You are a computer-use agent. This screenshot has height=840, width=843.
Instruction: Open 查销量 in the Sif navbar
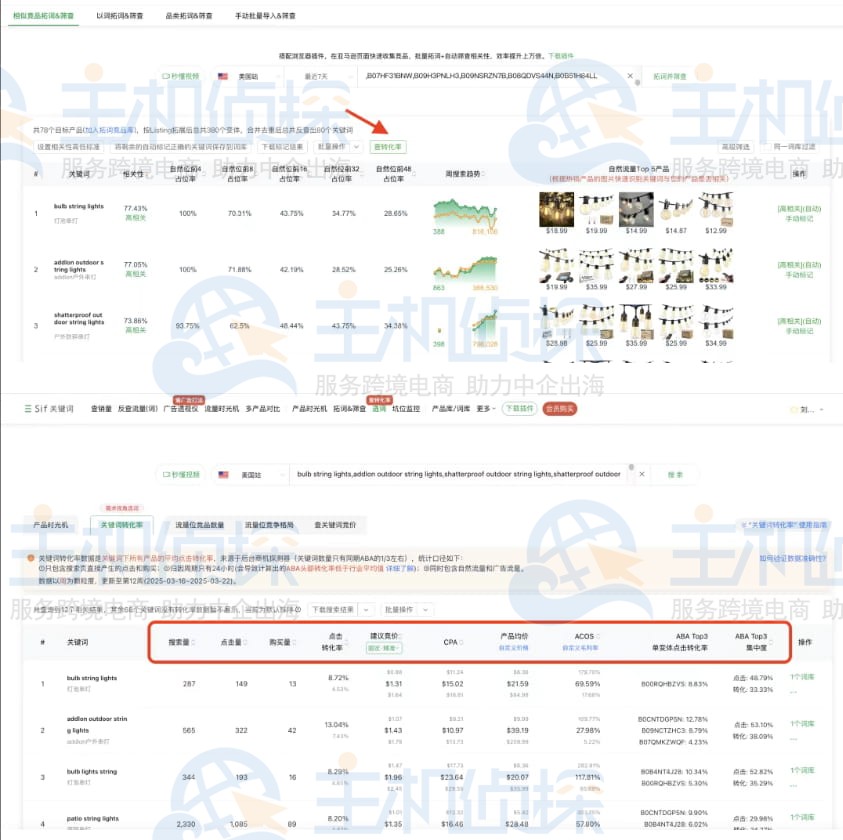point(101,409)
